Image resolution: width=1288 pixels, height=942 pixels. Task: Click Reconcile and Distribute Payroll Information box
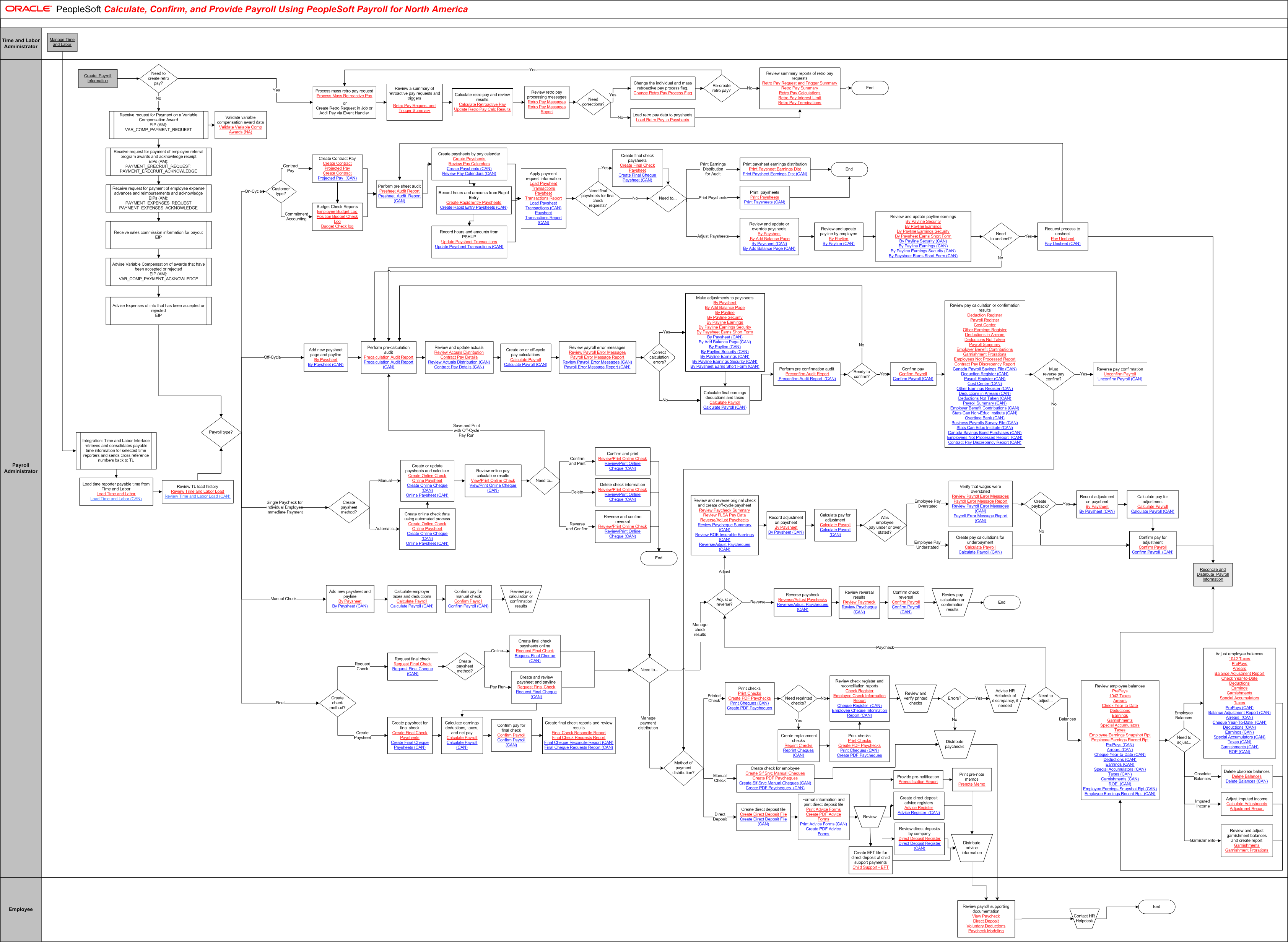[1213, 574]
